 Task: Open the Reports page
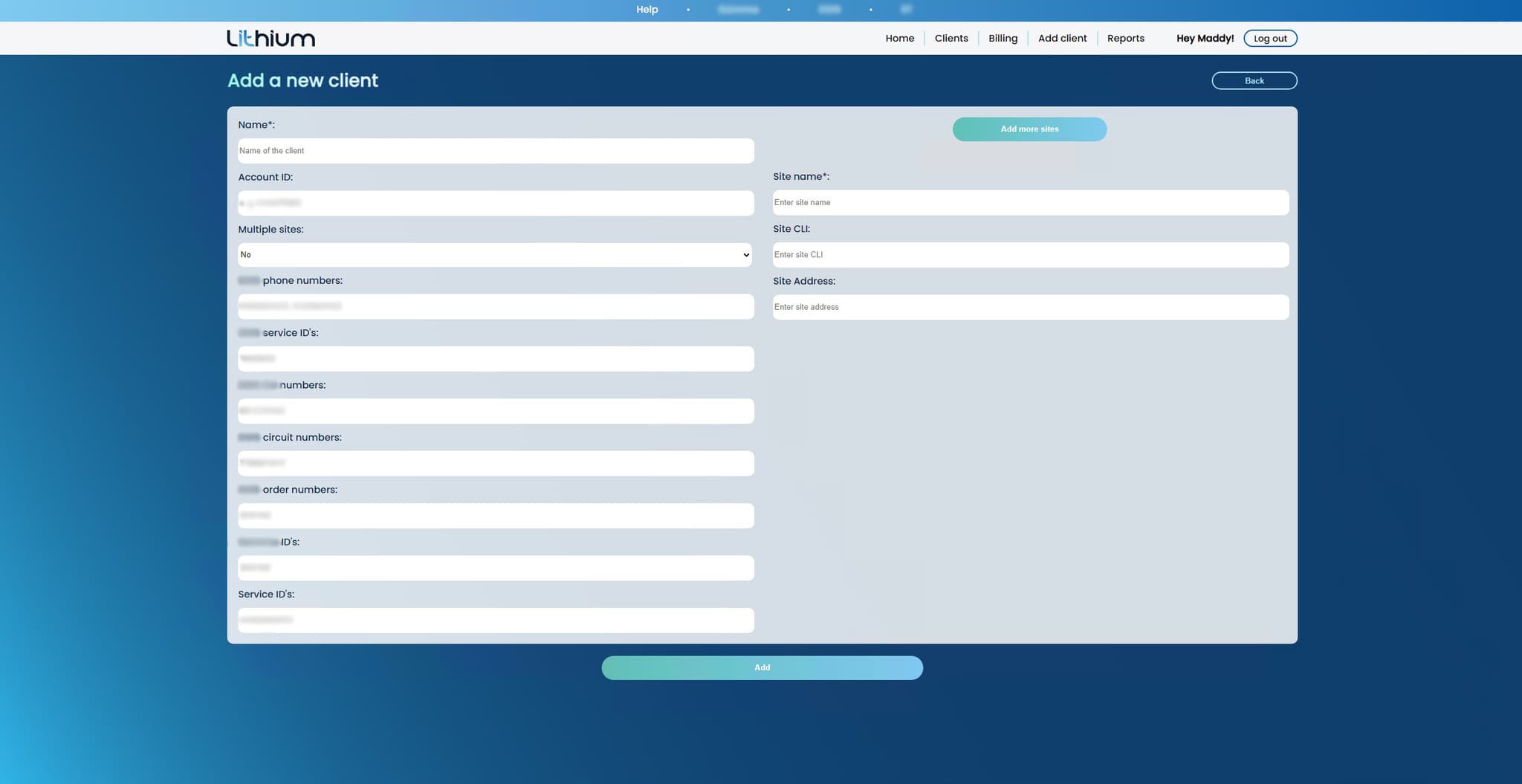click(1125, 39)
